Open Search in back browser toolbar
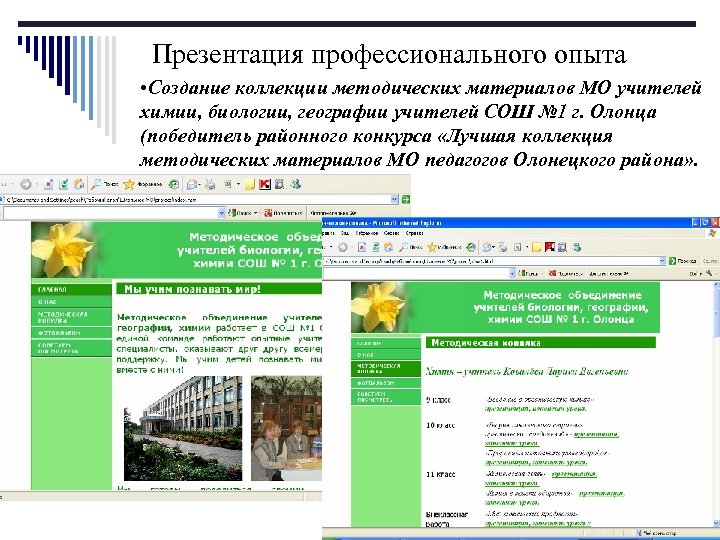This screenshot has height=540, width=720. pyautogui.click(x=104, y=185)
